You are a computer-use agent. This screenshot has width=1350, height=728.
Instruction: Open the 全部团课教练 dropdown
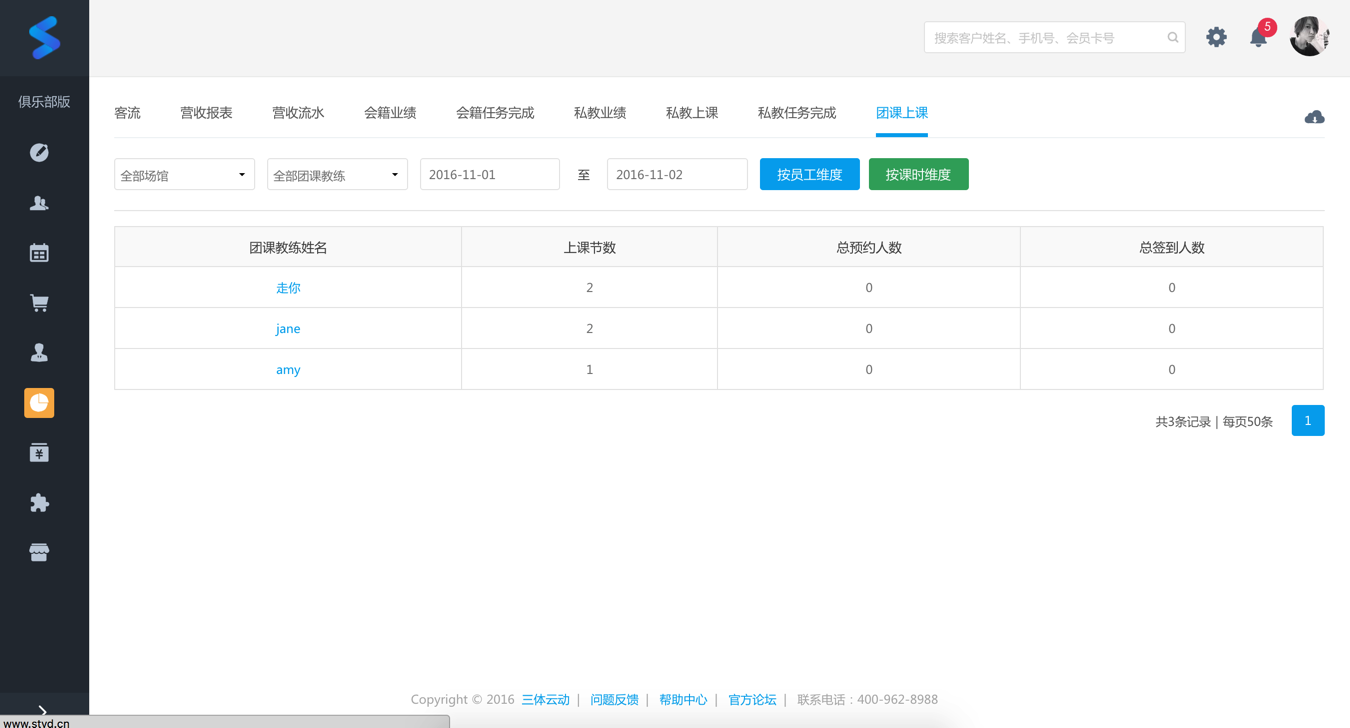pyautogui.click(x=337, y=174)
